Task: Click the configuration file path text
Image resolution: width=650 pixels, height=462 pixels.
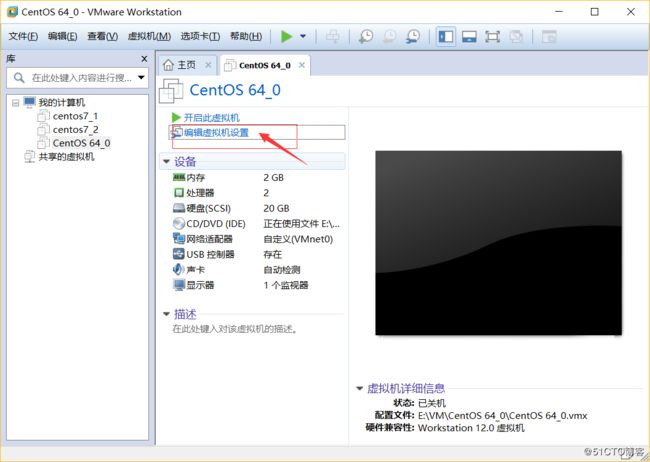Action: click(x=502, y=416)
